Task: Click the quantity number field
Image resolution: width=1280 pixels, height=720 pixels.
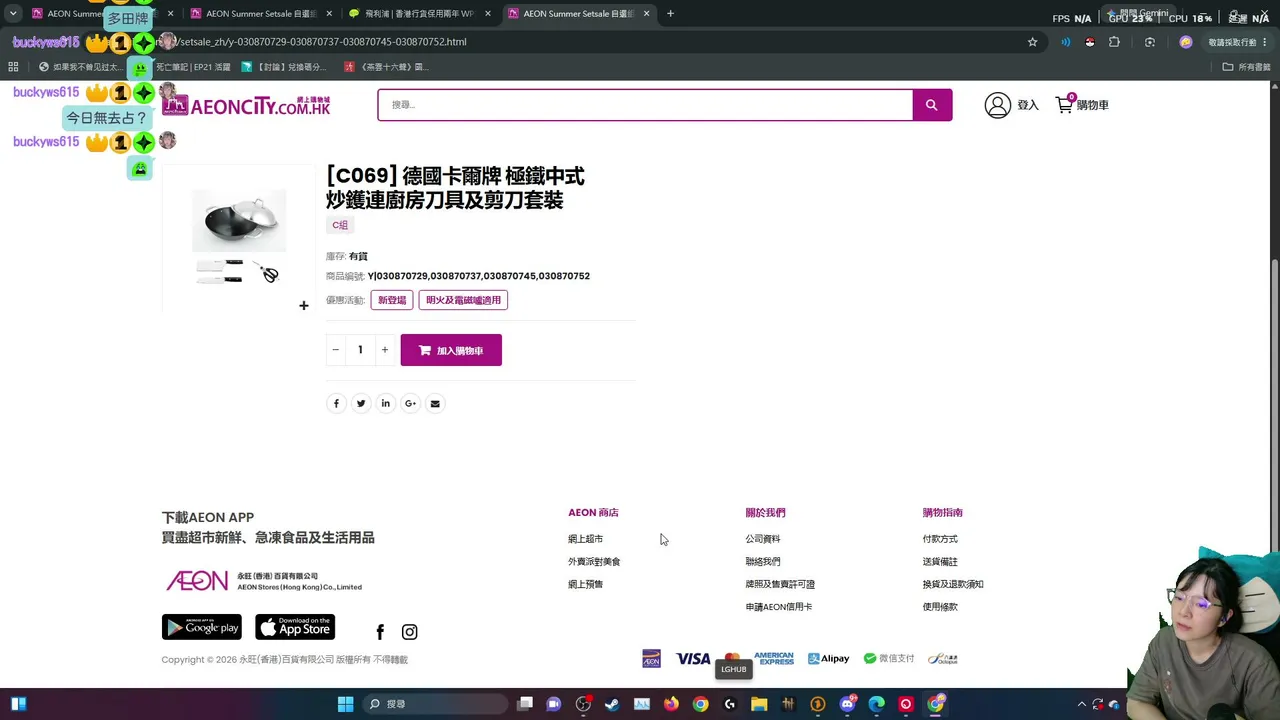Action: pyautogui.click(x=360, y=350)
